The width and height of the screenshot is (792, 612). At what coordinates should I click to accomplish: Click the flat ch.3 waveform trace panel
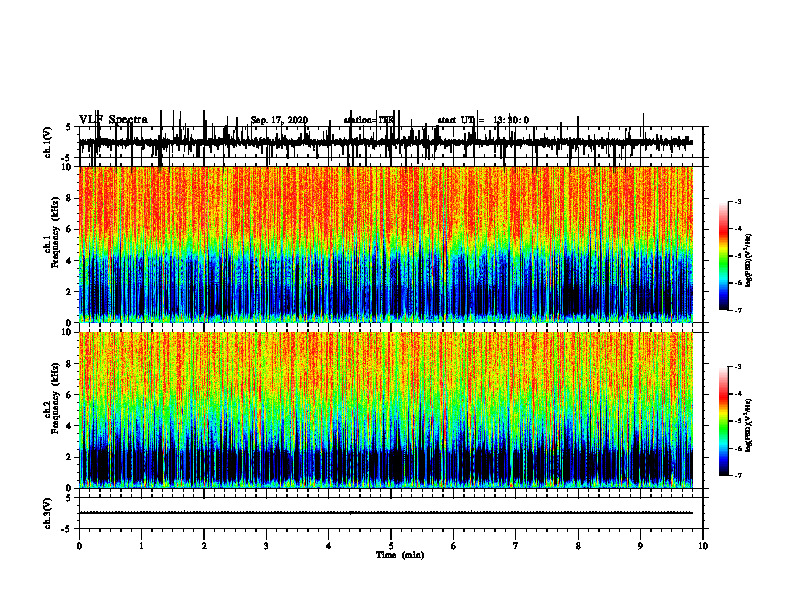tap(390, 513)
